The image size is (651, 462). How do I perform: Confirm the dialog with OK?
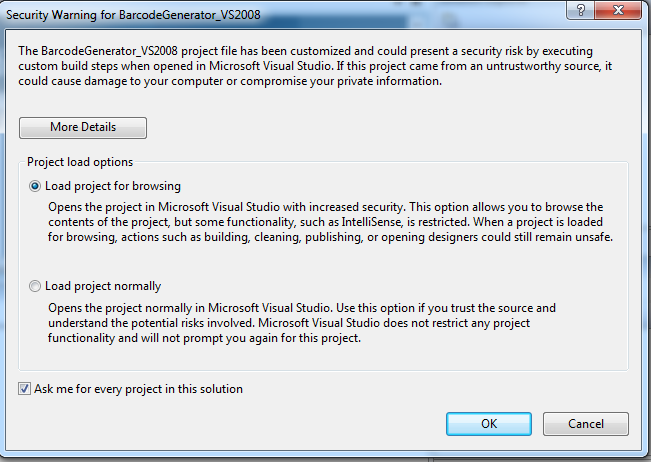(x=488, y=423)
